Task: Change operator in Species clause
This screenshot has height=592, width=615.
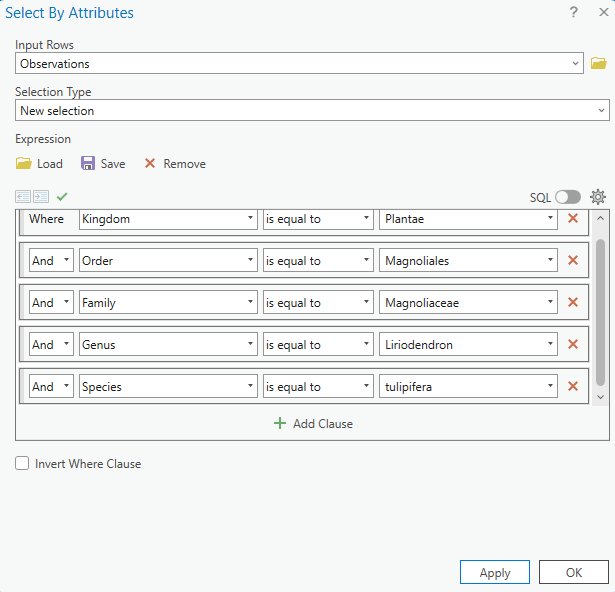Action: point(318,386)
